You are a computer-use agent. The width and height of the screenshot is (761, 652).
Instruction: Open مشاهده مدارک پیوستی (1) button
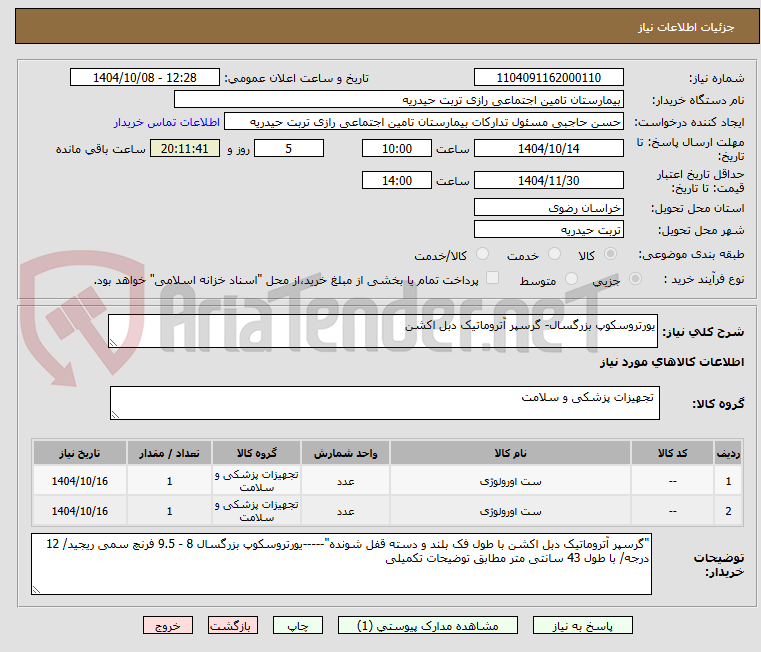(428, 625)
